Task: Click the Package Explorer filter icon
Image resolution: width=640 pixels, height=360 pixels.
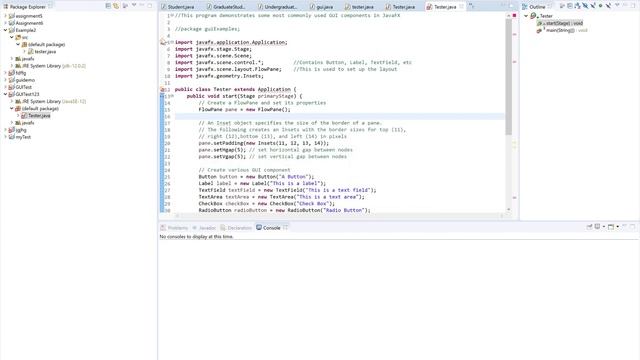Action: 125,6
